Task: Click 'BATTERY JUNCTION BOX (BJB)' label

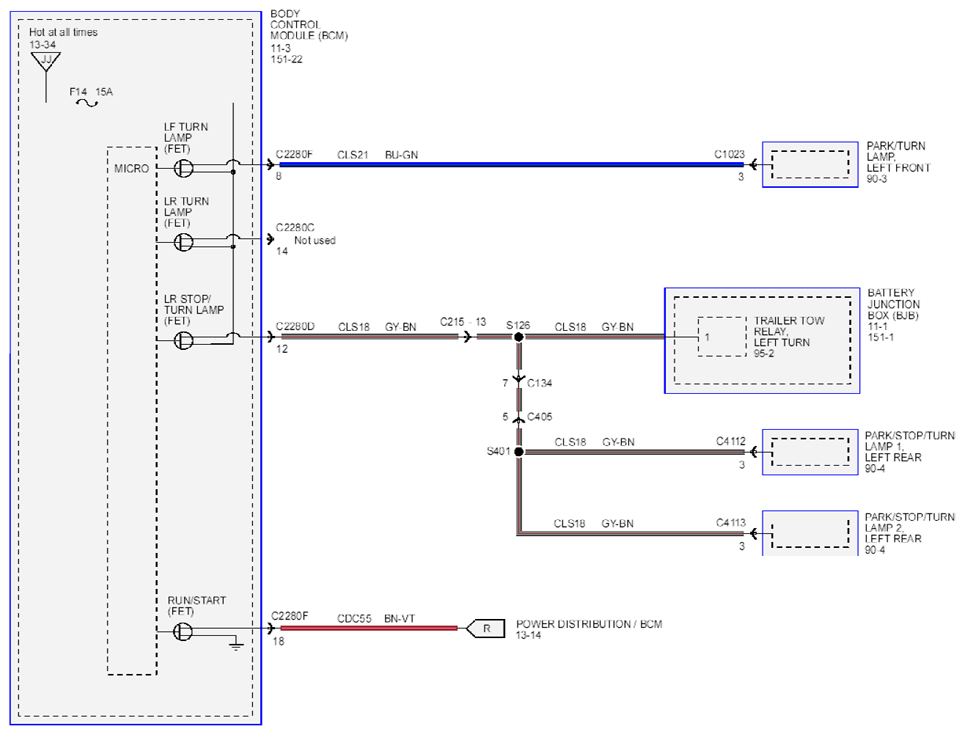Action: coord(894,304)
